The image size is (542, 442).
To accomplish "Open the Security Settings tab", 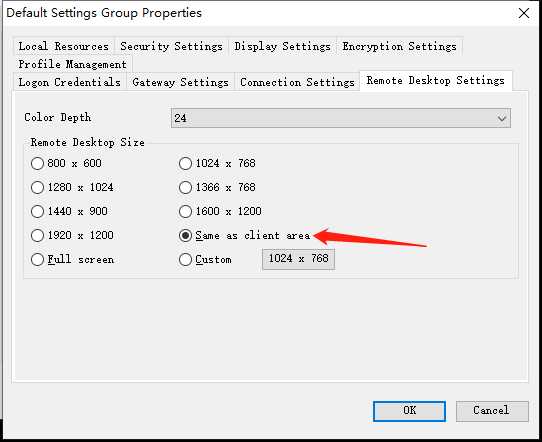I will (x=171, y=46).
